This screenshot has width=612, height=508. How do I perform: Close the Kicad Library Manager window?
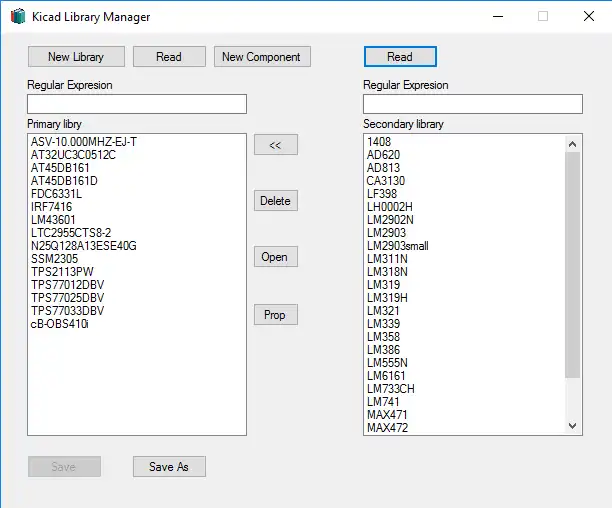click(x=589, y=16)
